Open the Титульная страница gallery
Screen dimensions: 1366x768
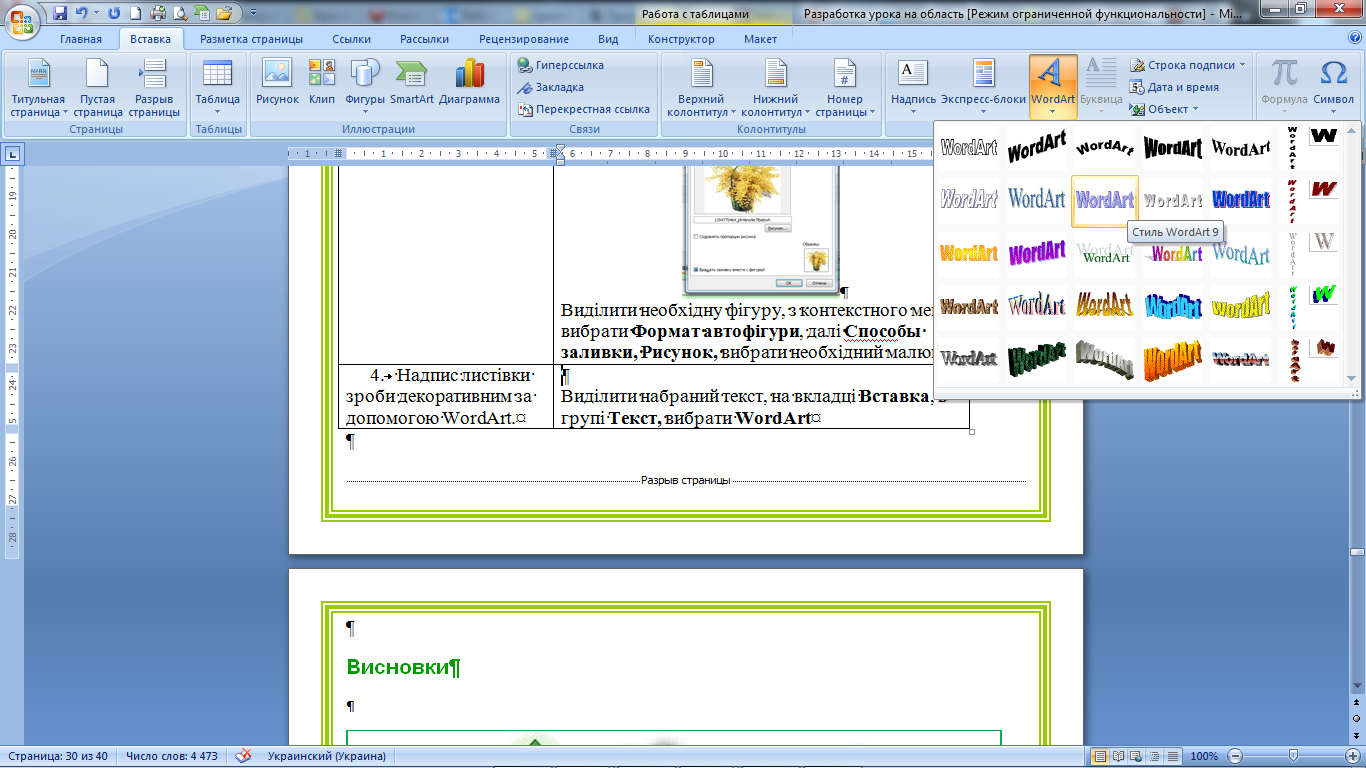tap(38, 88)
